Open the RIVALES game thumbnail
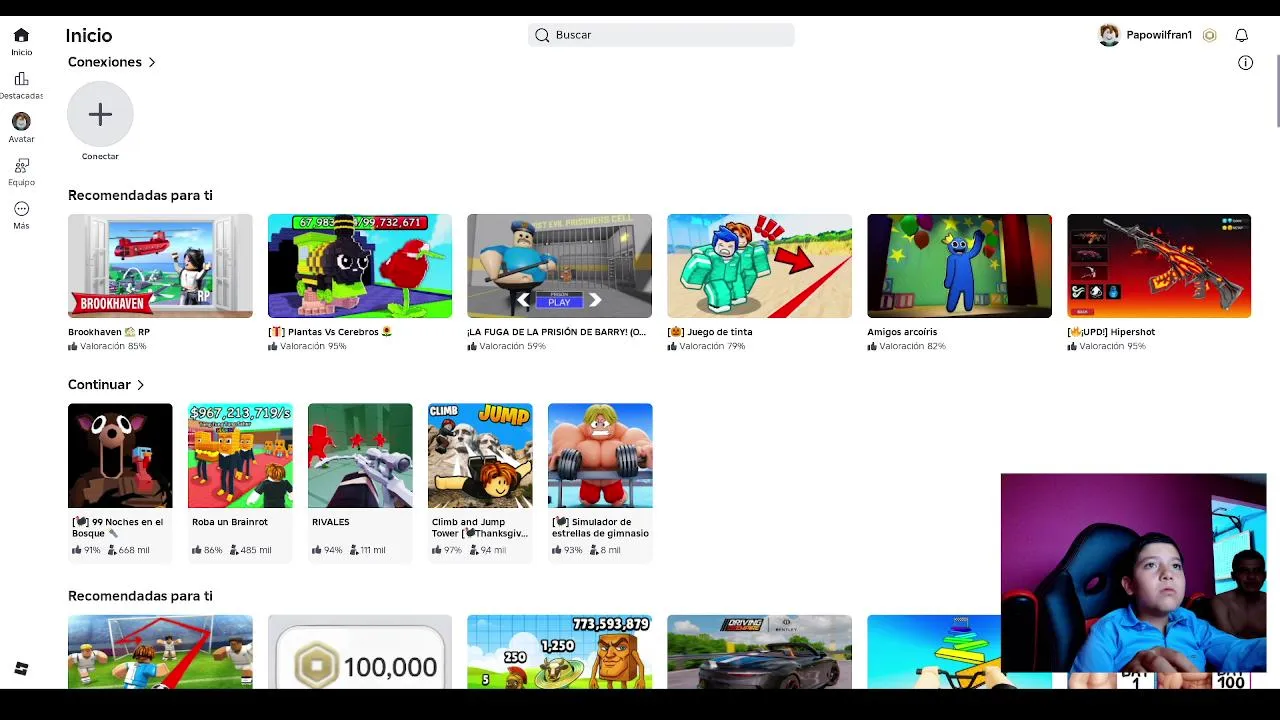Screen dimensions: 1280x720 point(360,456)
